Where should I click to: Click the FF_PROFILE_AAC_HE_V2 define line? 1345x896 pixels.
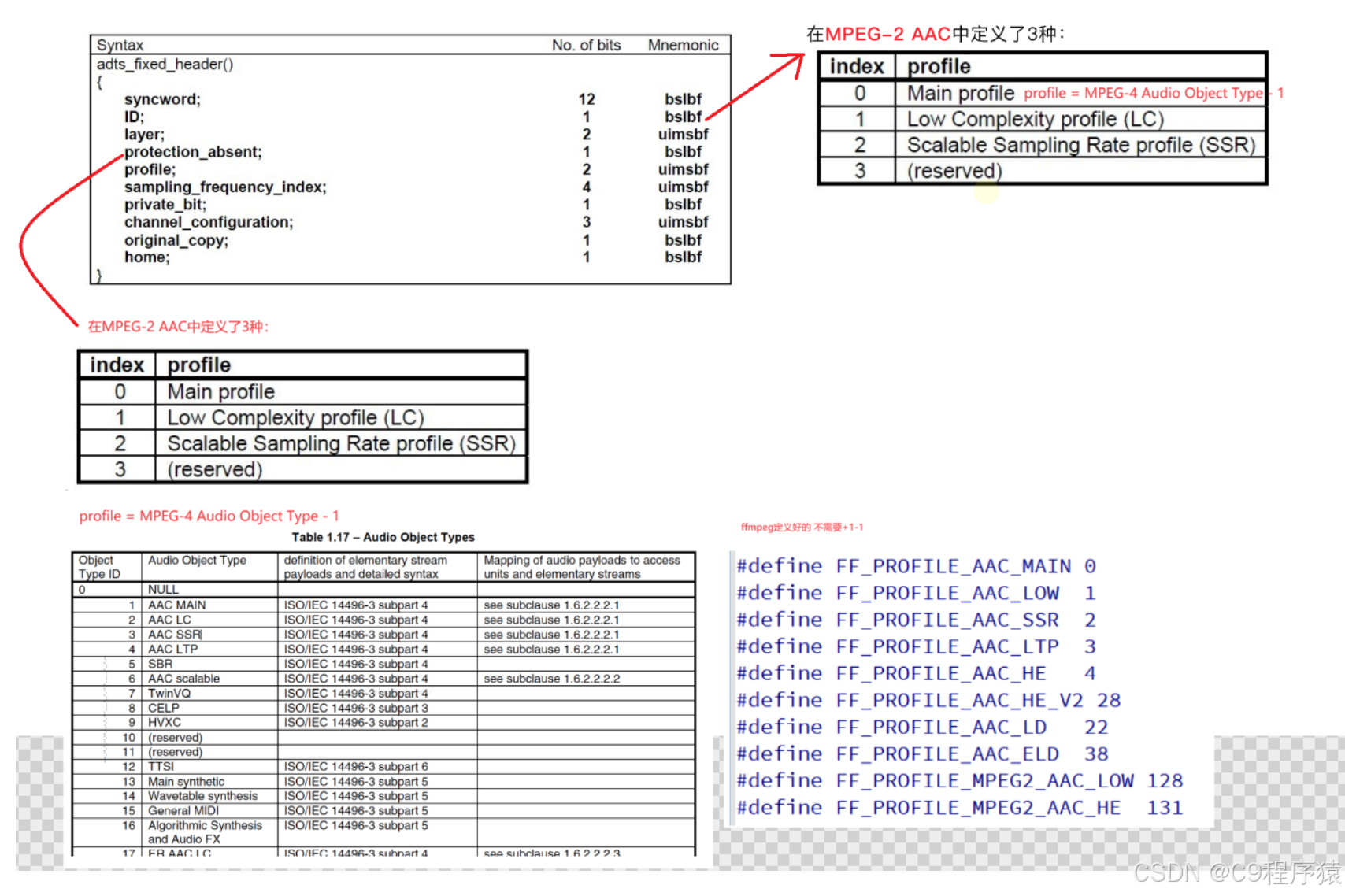point(928,700)
